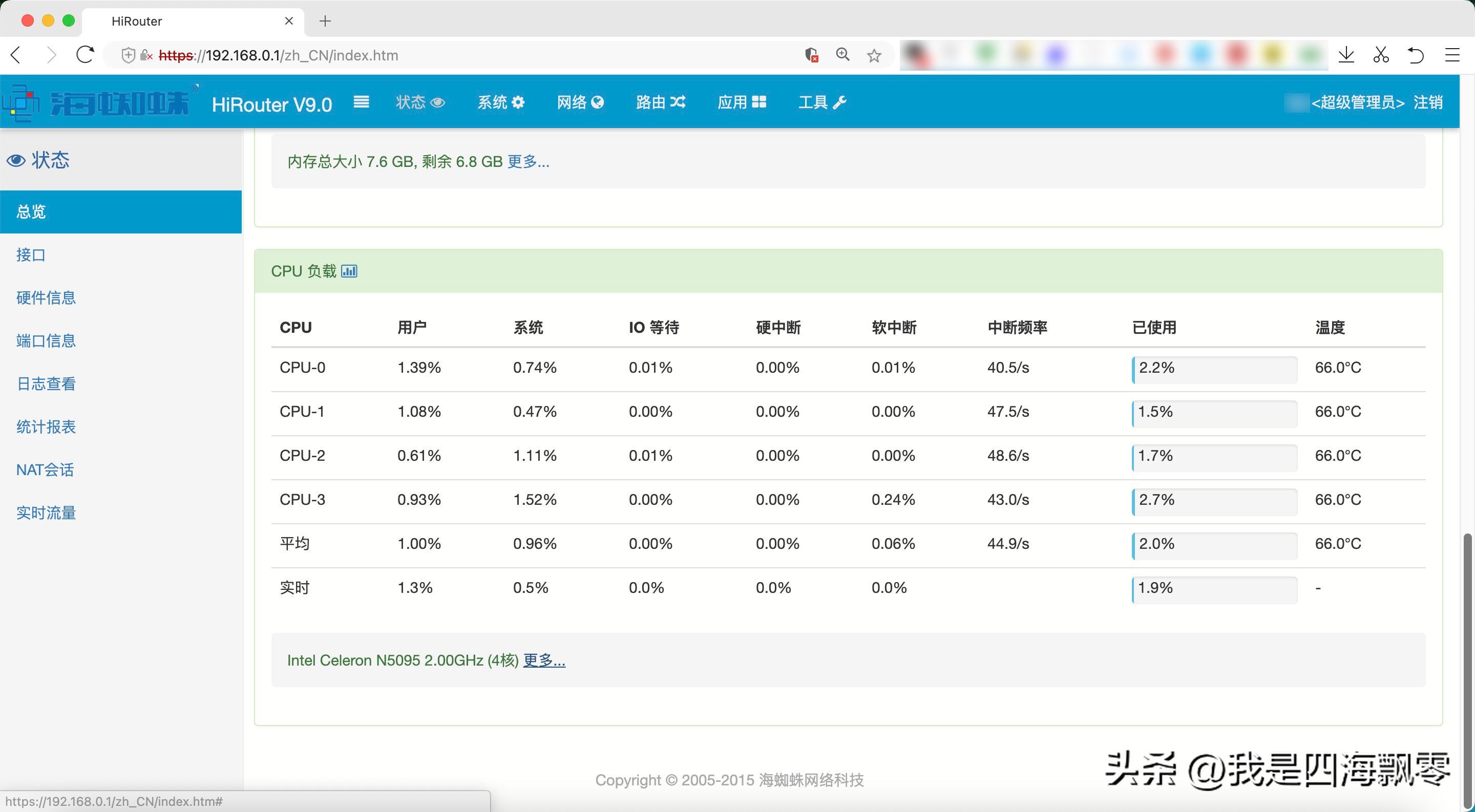
Task: Click 更多 link for CPU details
Action: point(543,660)
